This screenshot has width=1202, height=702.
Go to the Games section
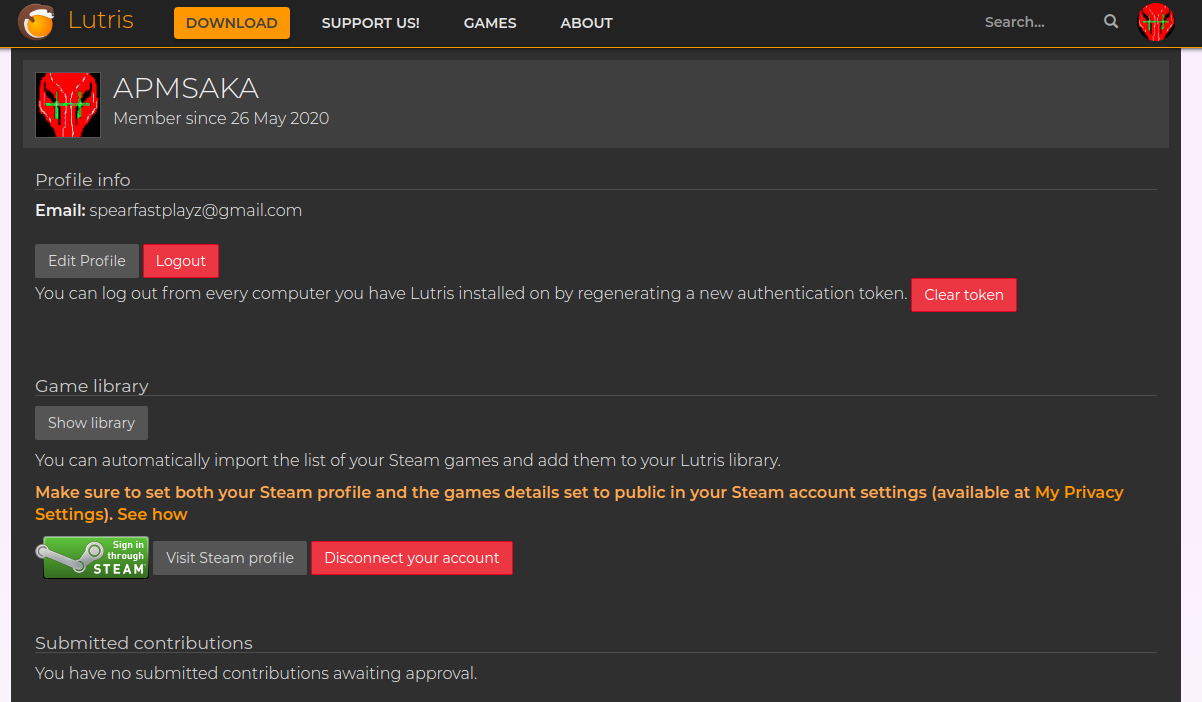[490, 23]
